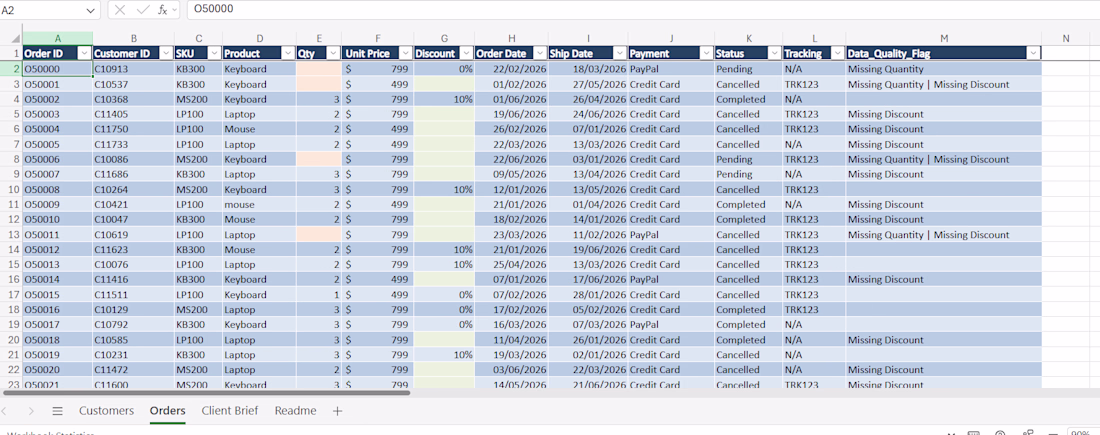Click customer cell C10792
Viewport: 1100px width, 435px height.
tap(133, 325)
